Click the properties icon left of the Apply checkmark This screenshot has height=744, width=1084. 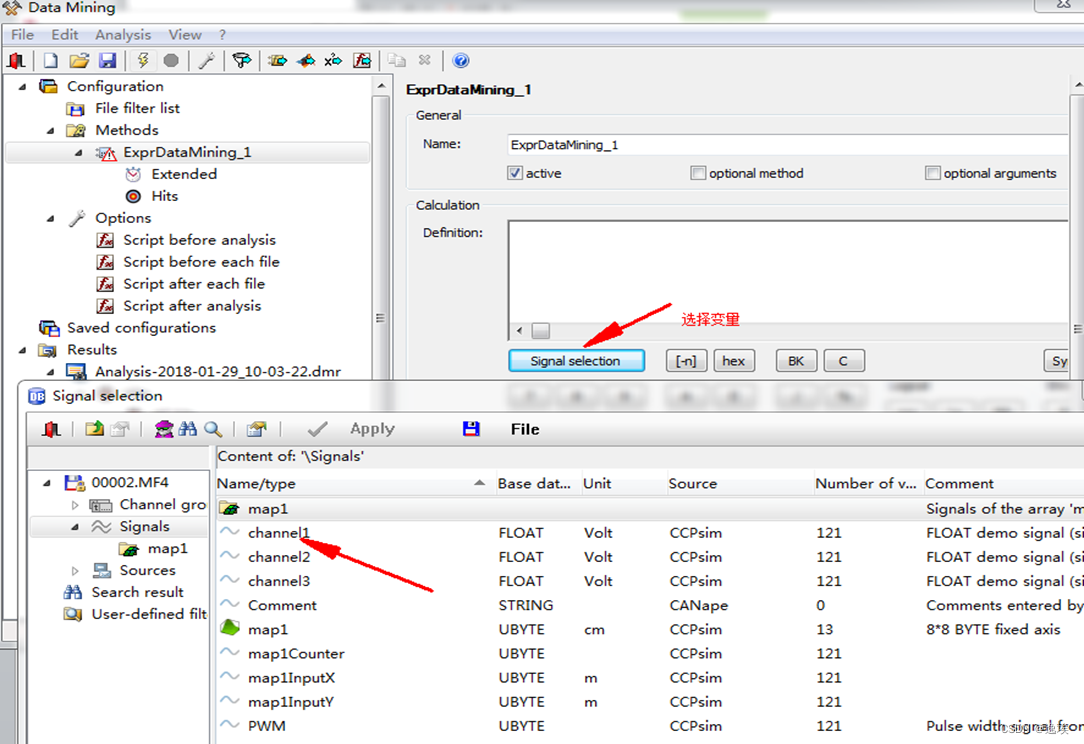point(256,429)
